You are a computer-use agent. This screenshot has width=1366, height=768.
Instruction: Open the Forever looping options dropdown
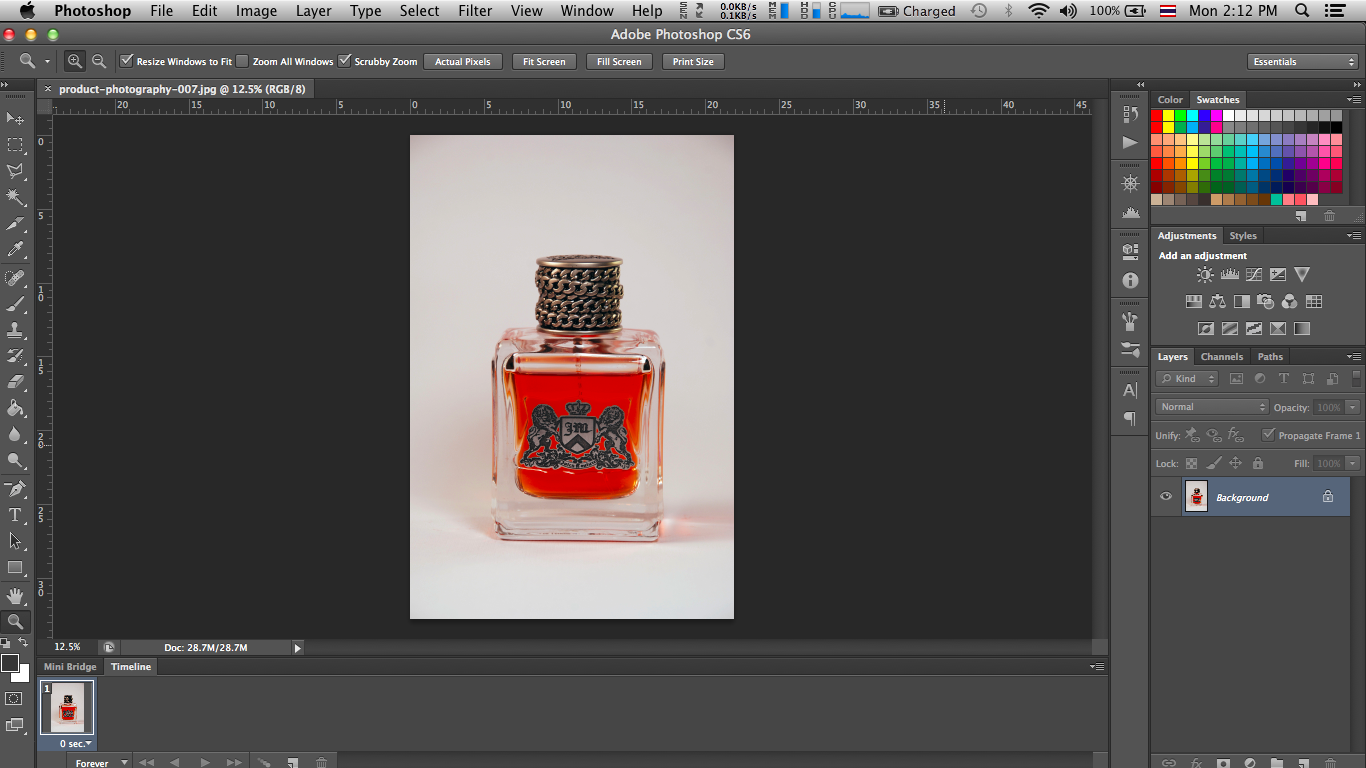click(x=101, y=763)
